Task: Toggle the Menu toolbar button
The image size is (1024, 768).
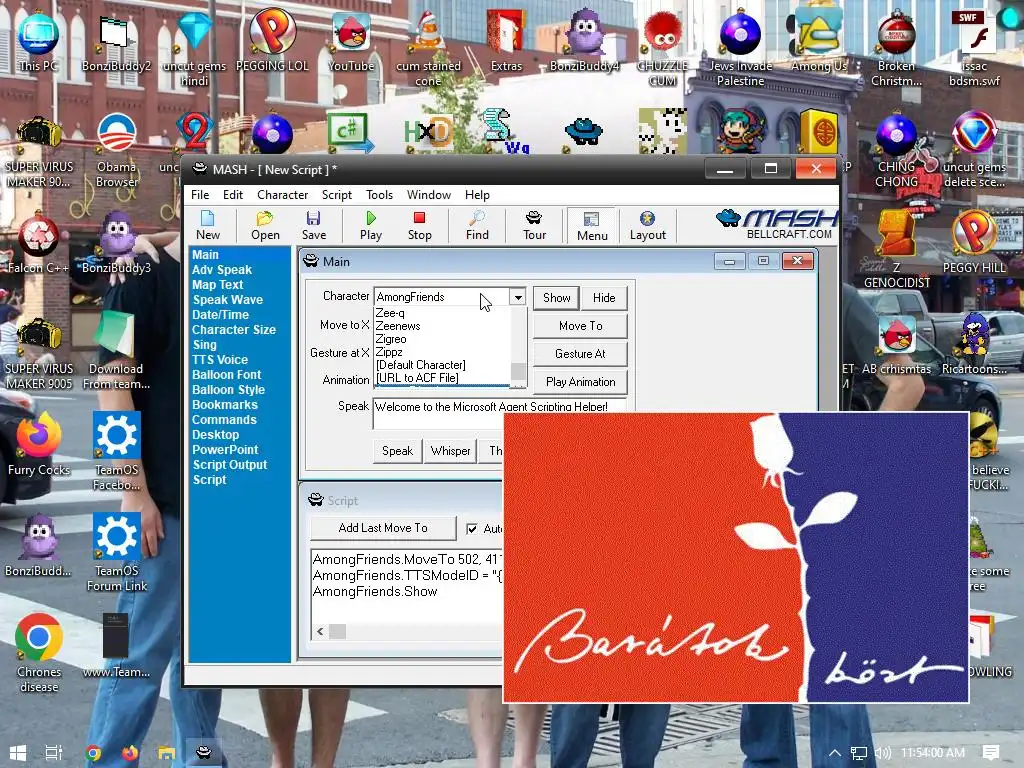Action: pos(592,226)
